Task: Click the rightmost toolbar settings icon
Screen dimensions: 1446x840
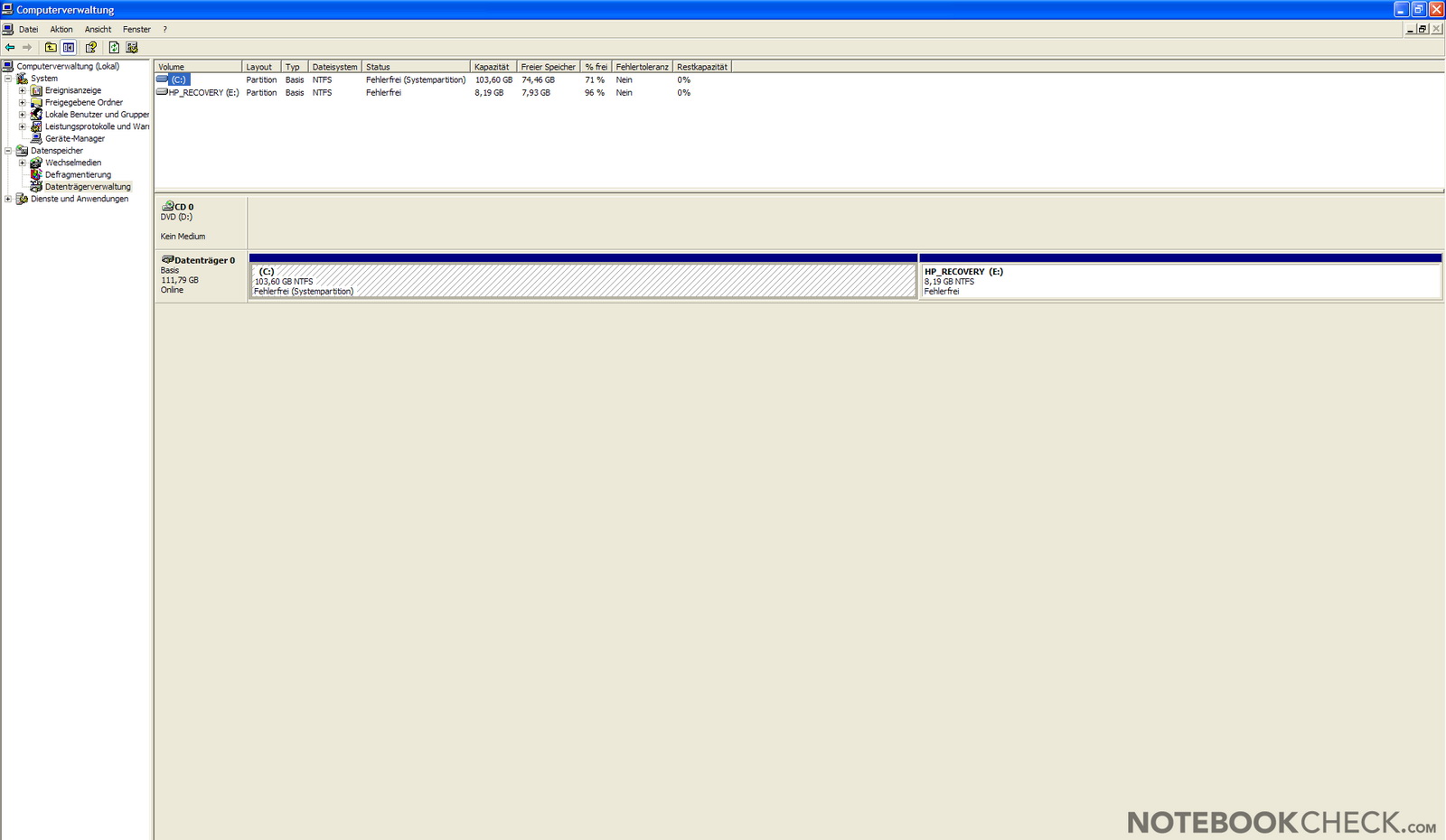Action: pyautogui.click(x=132, y=47)
